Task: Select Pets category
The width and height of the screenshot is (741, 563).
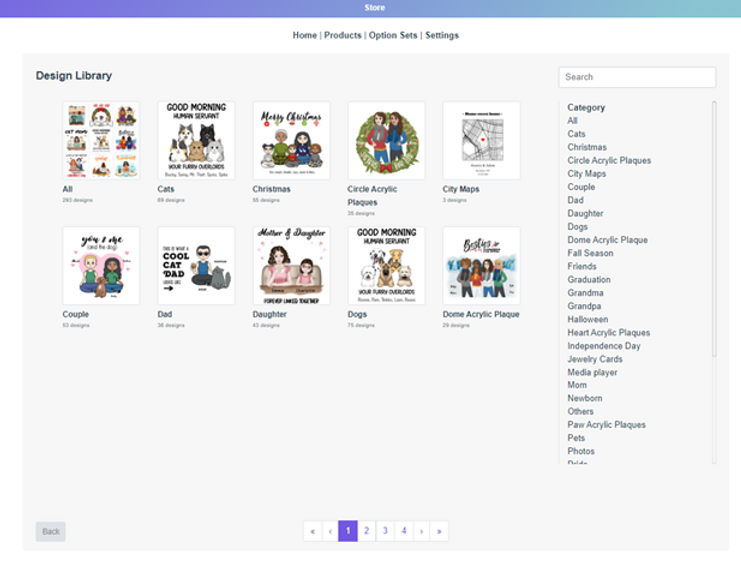Action: pos(576,438)
